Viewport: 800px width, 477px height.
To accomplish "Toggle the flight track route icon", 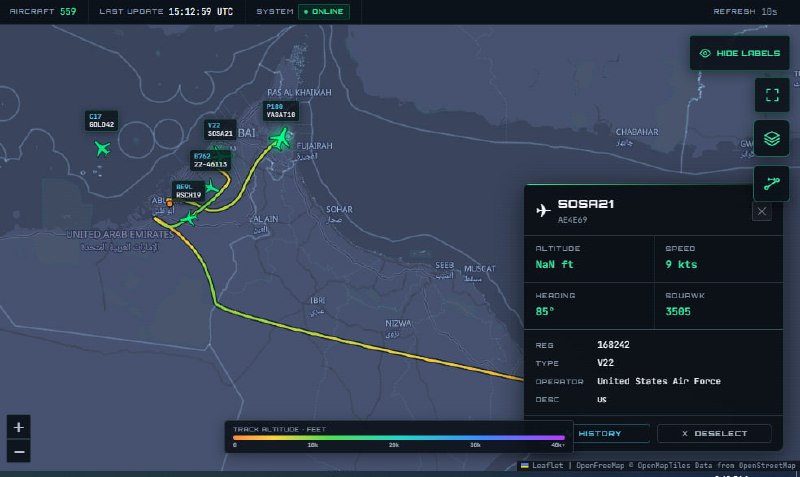I will [x=771, y=184].
